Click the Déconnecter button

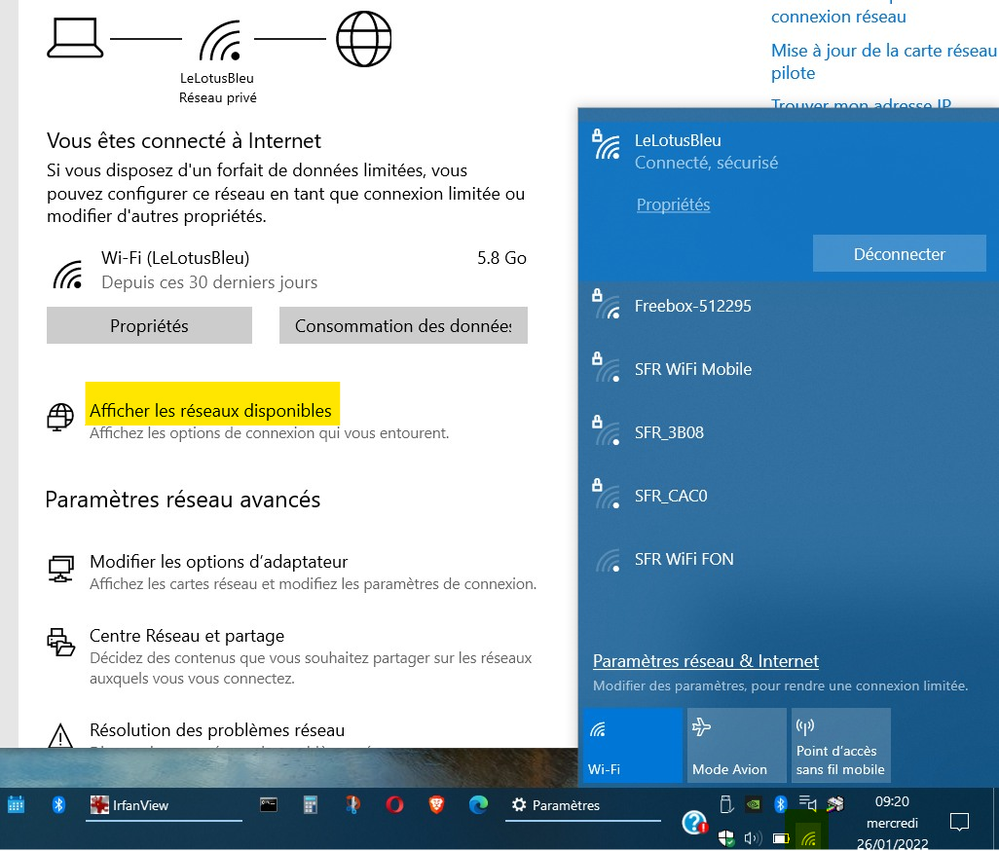tap(899, 254)
